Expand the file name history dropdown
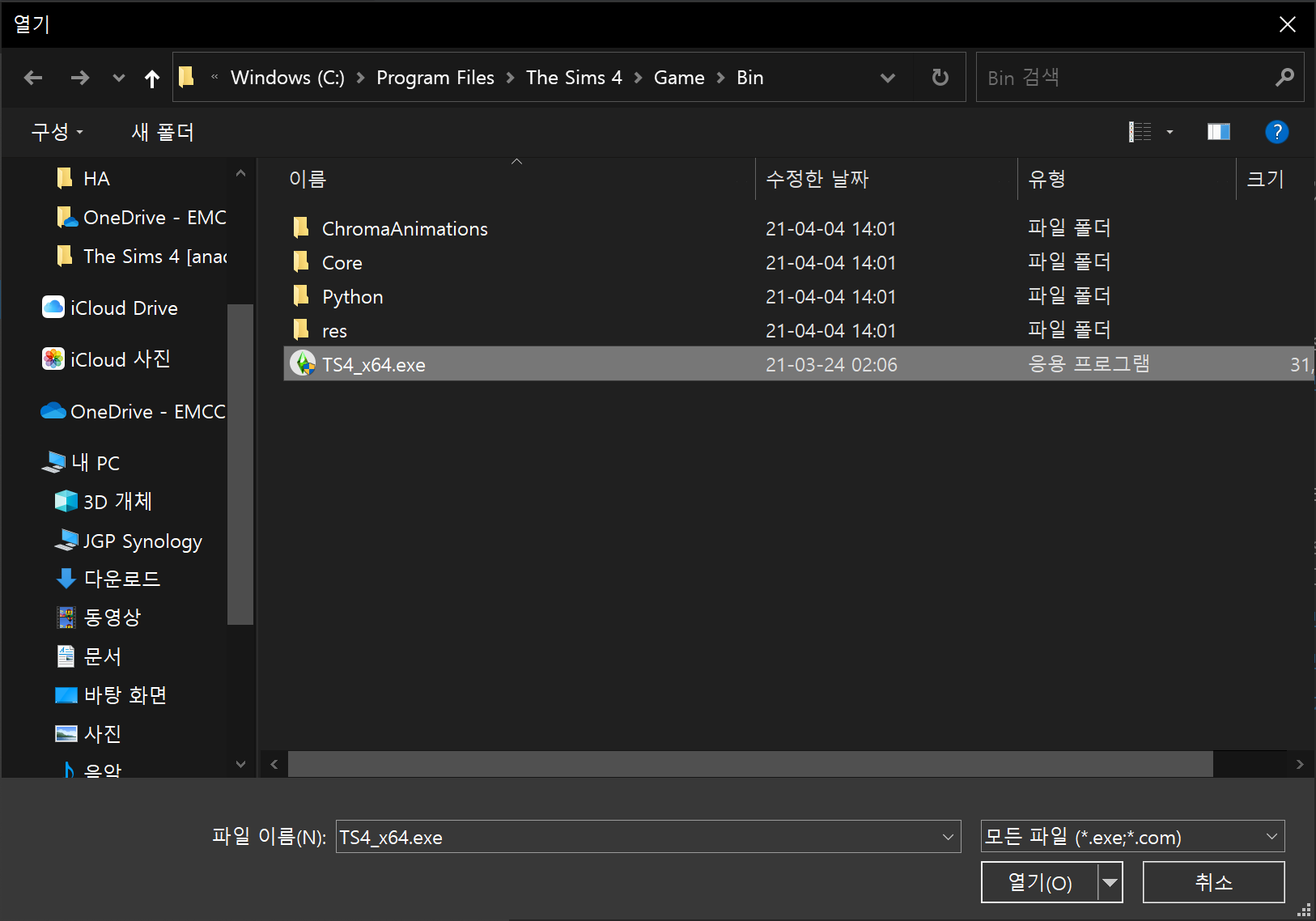This screenshot has height=921, width=1316. 948,837
